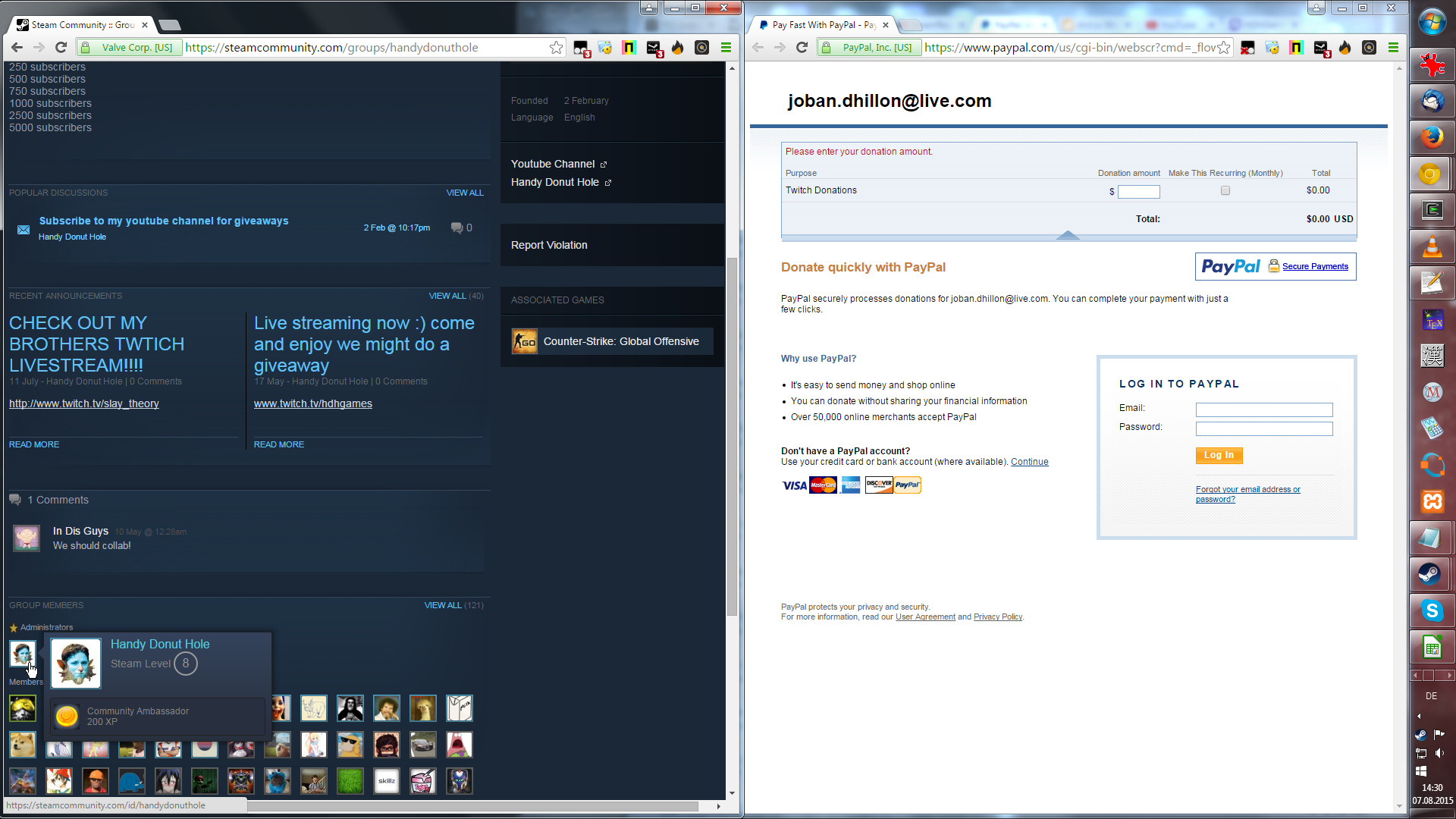Open Firefox from the taskbar
Viewport: 1456px width, 819px height.
pyautogui.click(x=1431, y=137)
